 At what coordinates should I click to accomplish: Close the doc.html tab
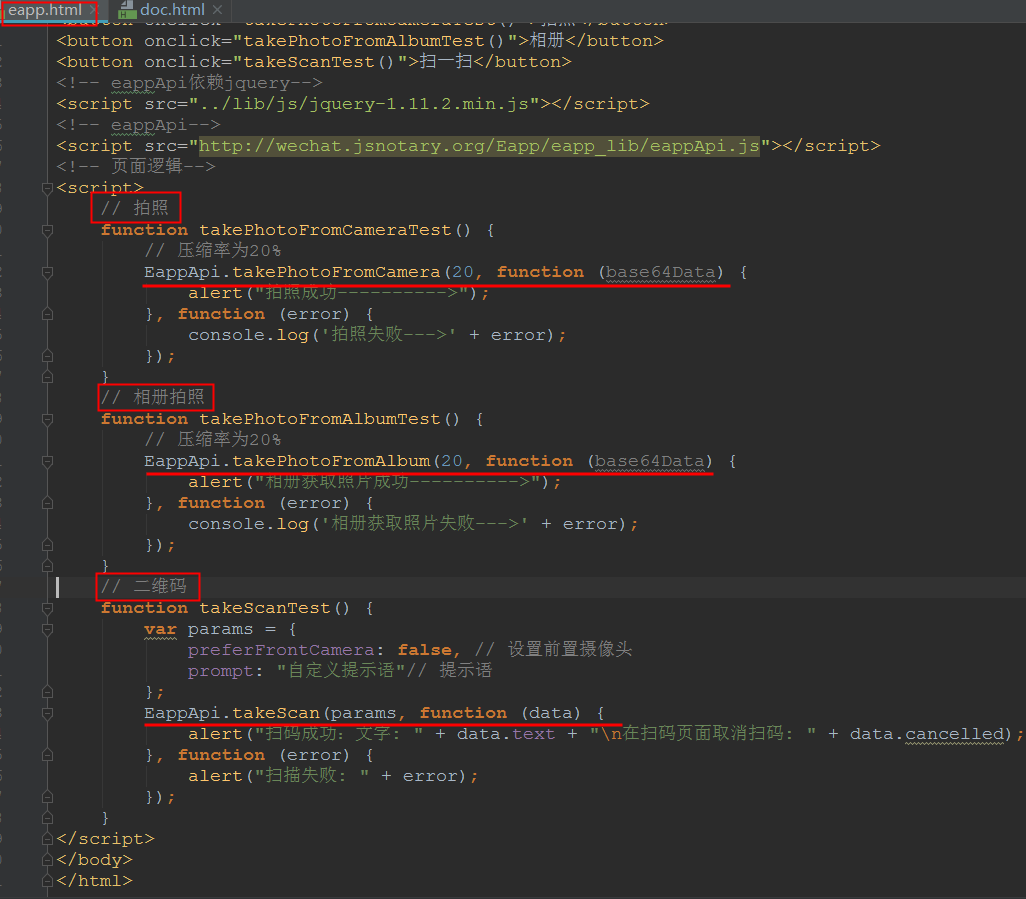point(217,10)
